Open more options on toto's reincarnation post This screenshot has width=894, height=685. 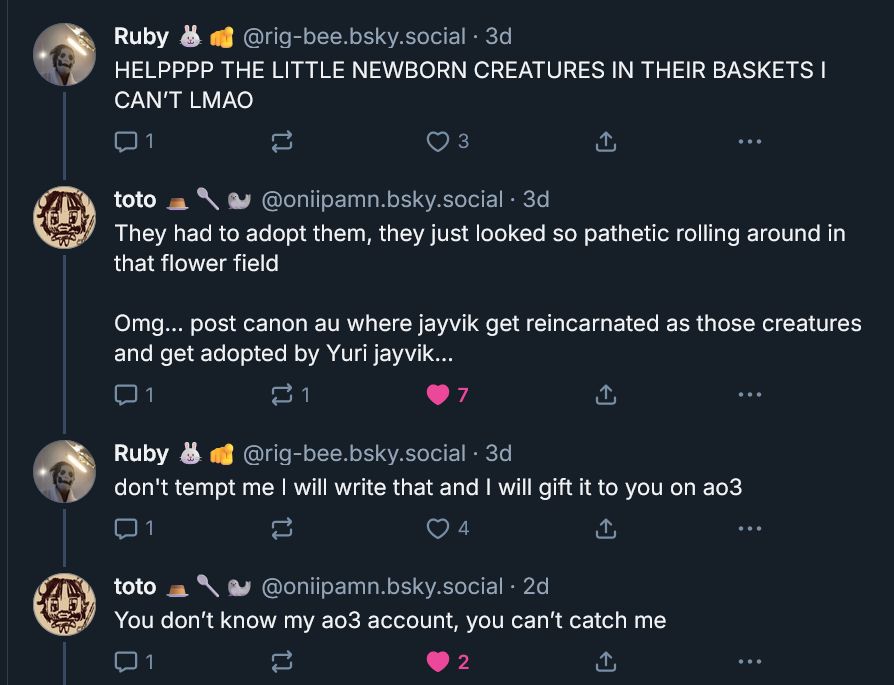coord(750,394)
